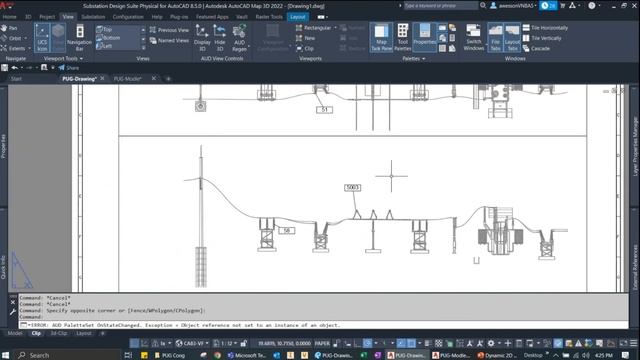Click Previous View
Viewport: 640px width, 360px height.
(x=169, y=30)
